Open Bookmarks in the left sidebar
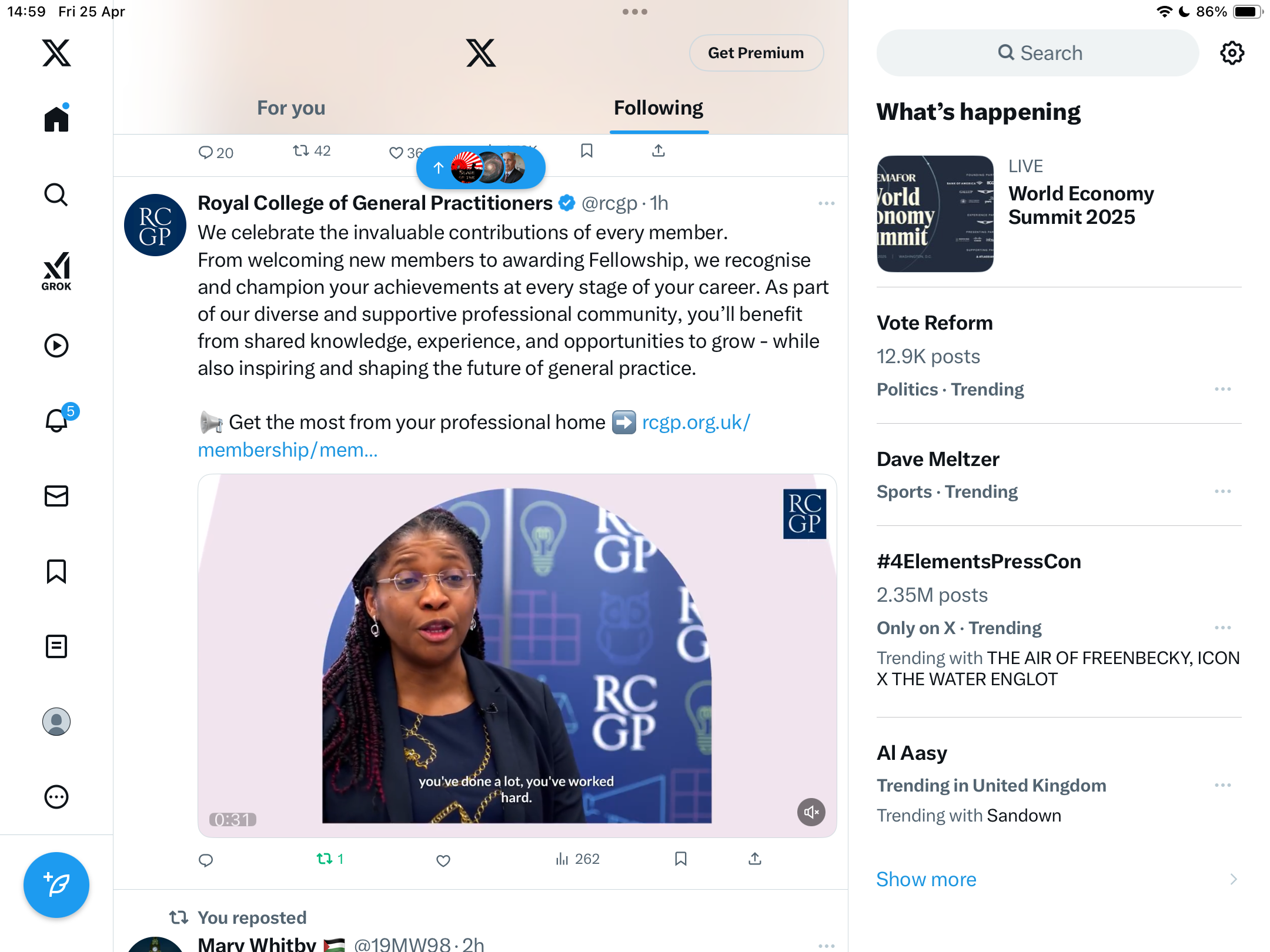 click(x=56, y=571)
